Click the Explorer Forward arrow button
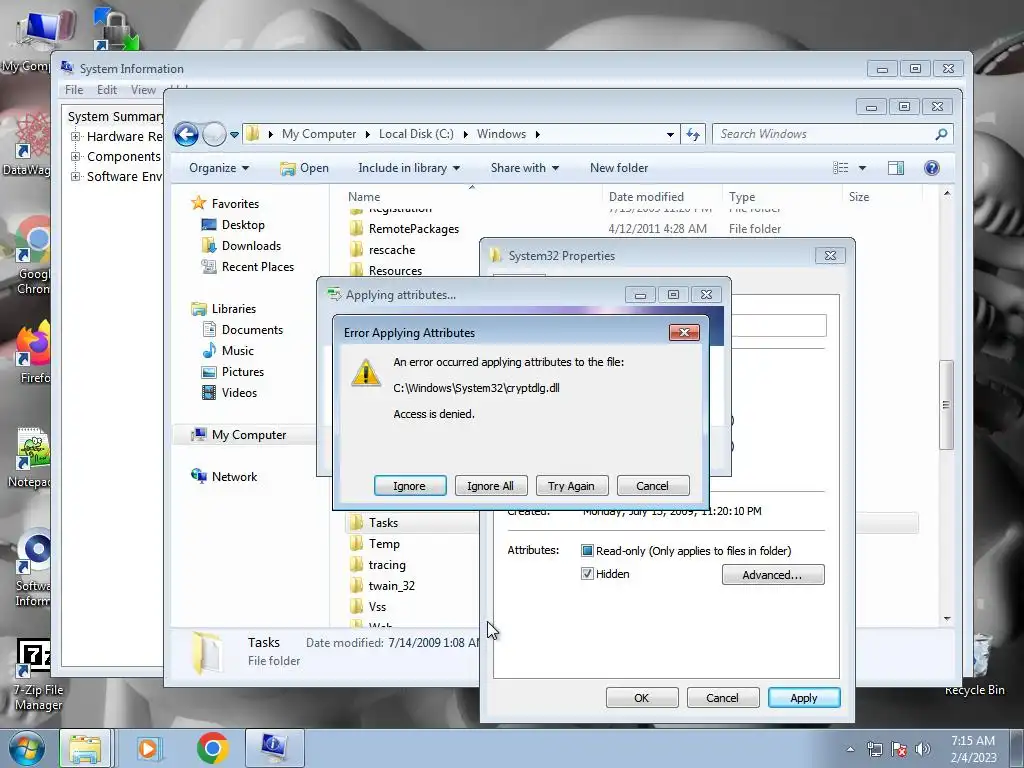The width and height of the screenshot is (1024, 768). [214, 135]
